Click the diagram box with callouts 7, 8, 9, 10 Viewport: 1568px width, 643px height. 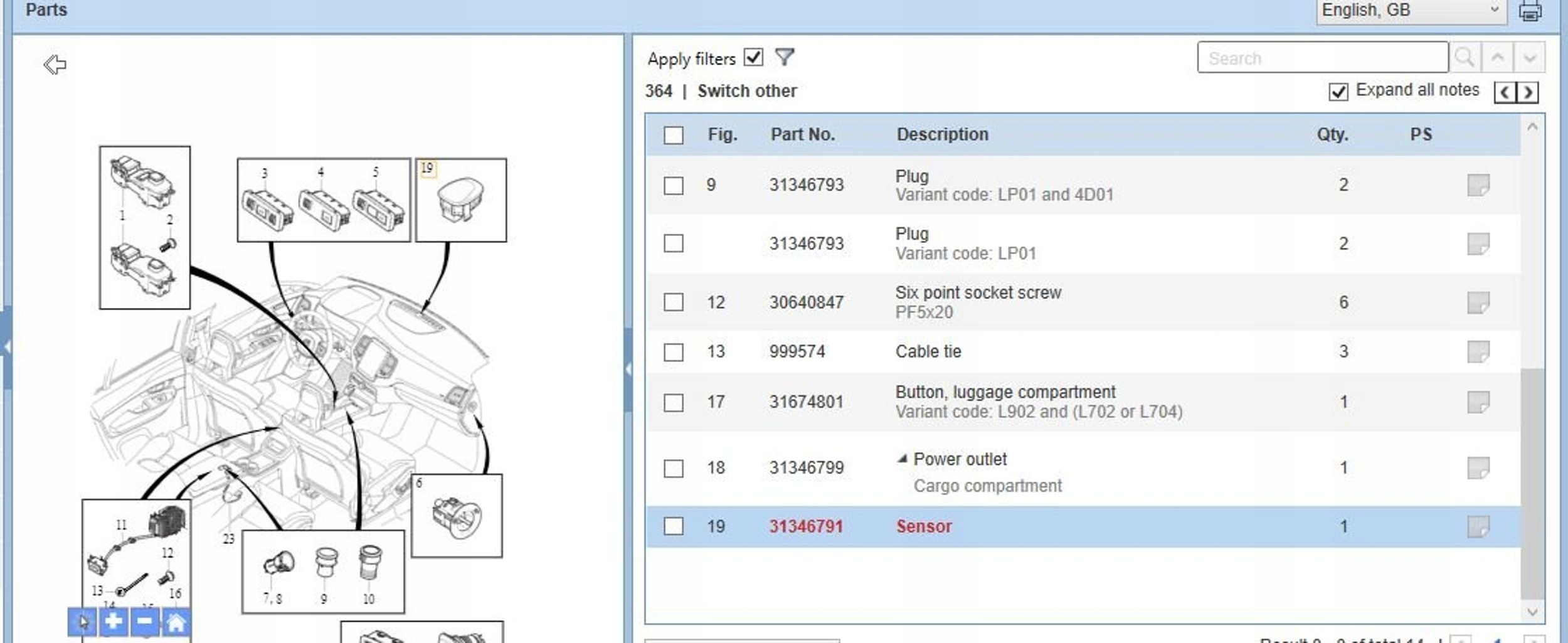(323, 571)
